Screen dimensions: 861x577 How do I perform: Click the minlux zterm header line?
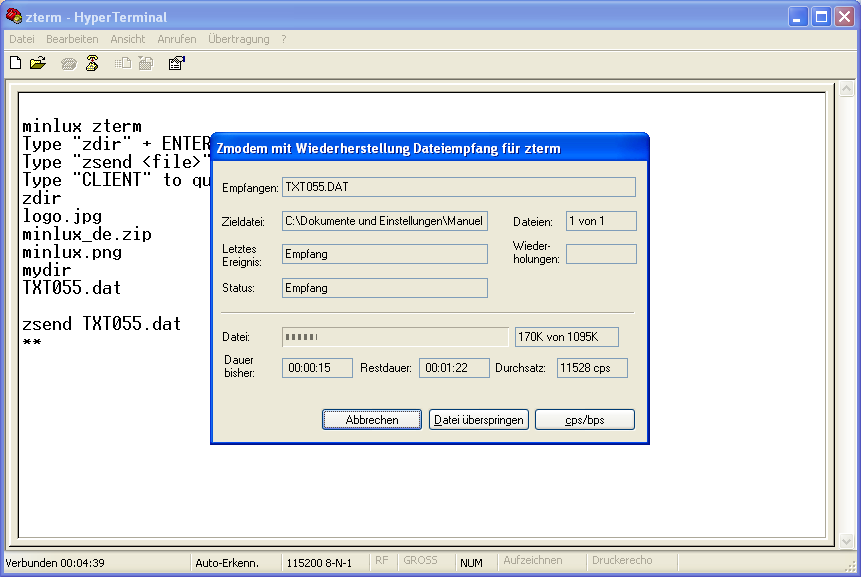(x=82, y=126)
